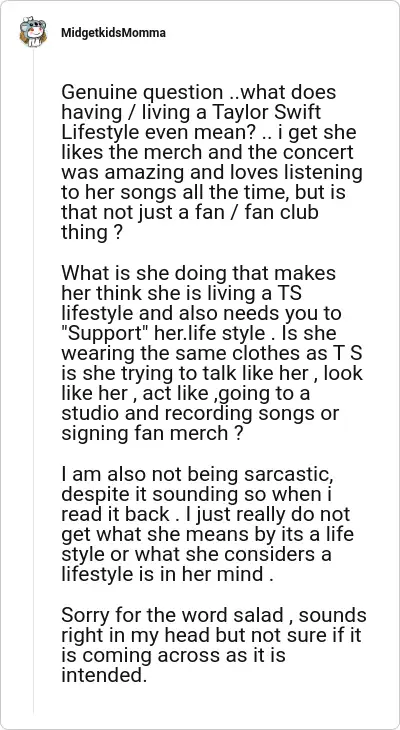This screenshot has height=730, width=400.
Task: Click the phrase 'Sorry for the word salad'
Action: click(172, 615)
